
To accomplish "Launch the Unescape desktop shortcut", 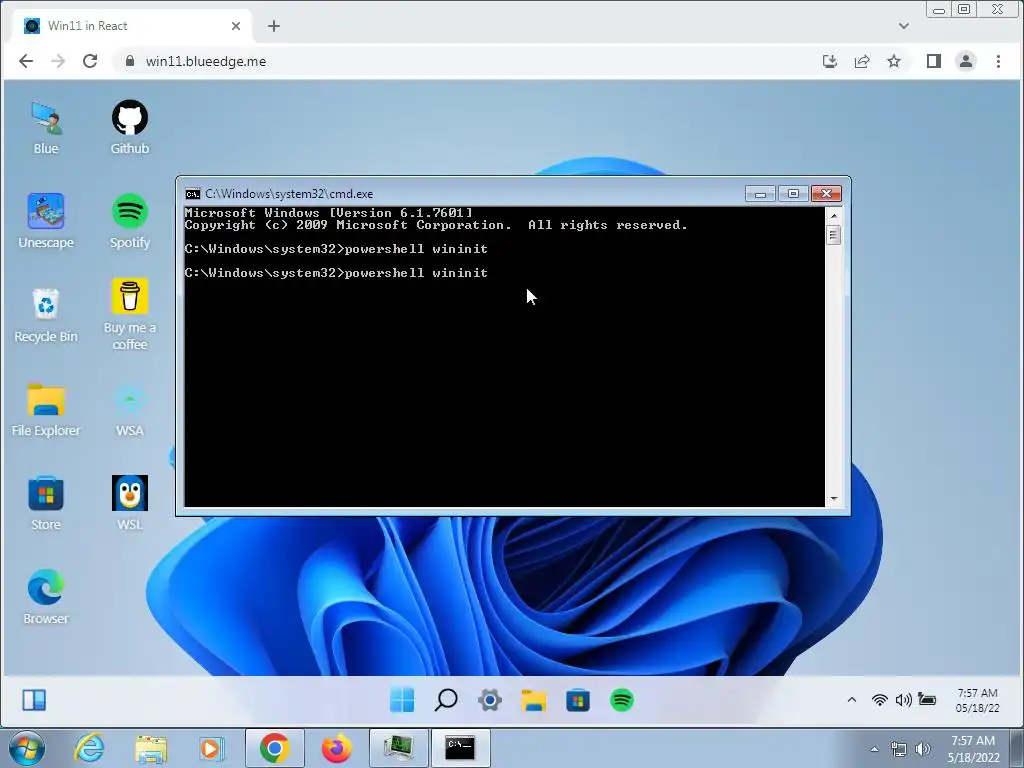I will [46, 221].
